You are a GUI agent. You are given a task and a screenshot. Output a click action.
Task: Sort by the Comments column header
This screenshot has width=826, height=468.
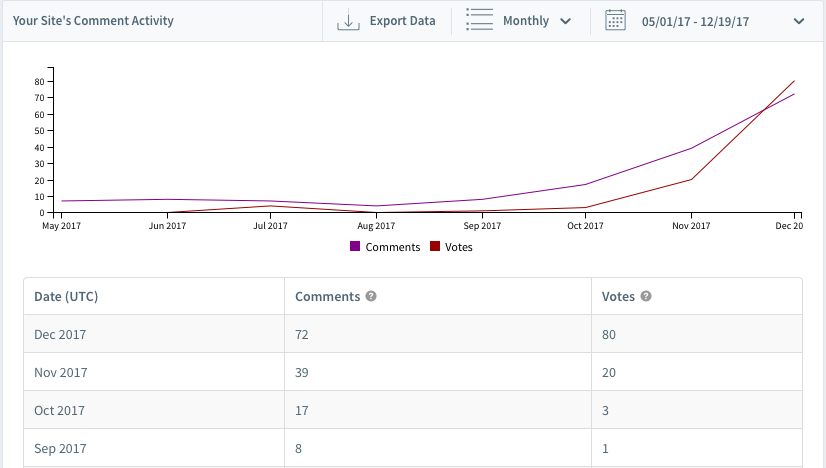(327, 297)
